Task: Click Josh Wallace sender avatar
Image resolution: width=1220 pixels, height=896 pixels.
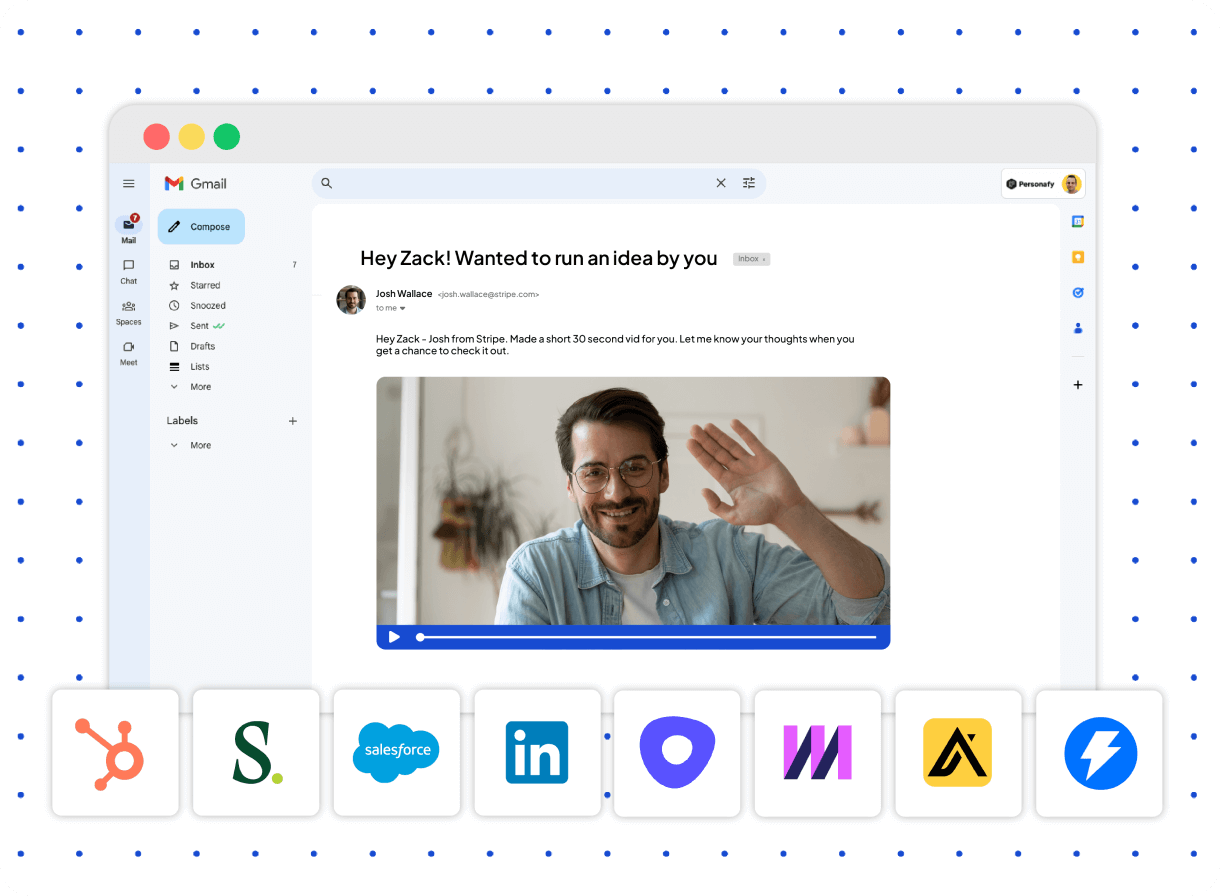Action: pyautogui.click(x=351, y=300)
